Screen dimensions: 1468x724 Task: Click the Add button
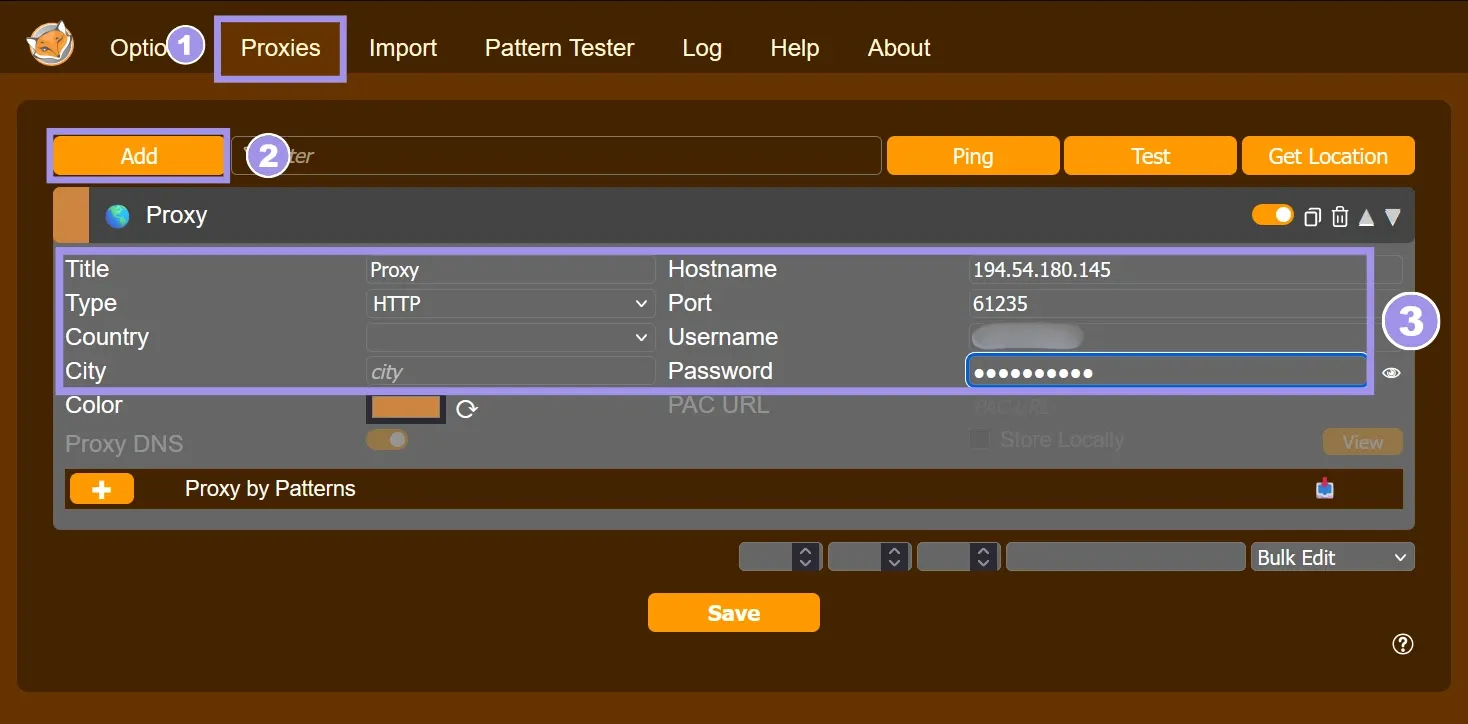(139, 156)
